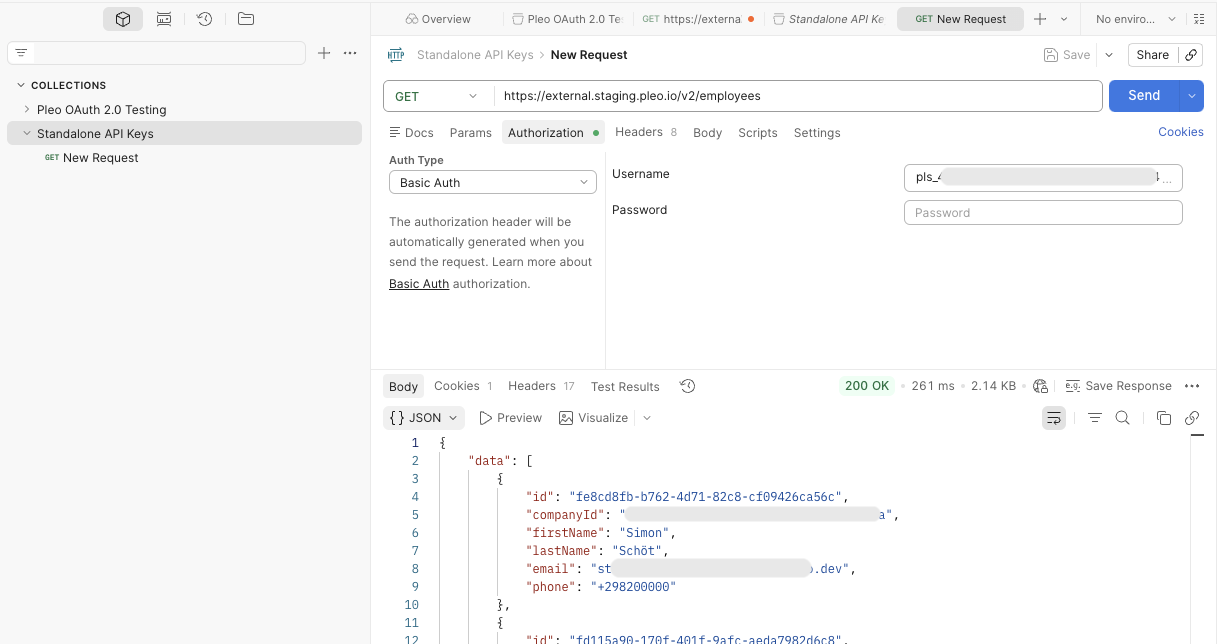Save the response as an example
The height and width of the screenshot is (644, 1217).
(x=1130, y=386)
